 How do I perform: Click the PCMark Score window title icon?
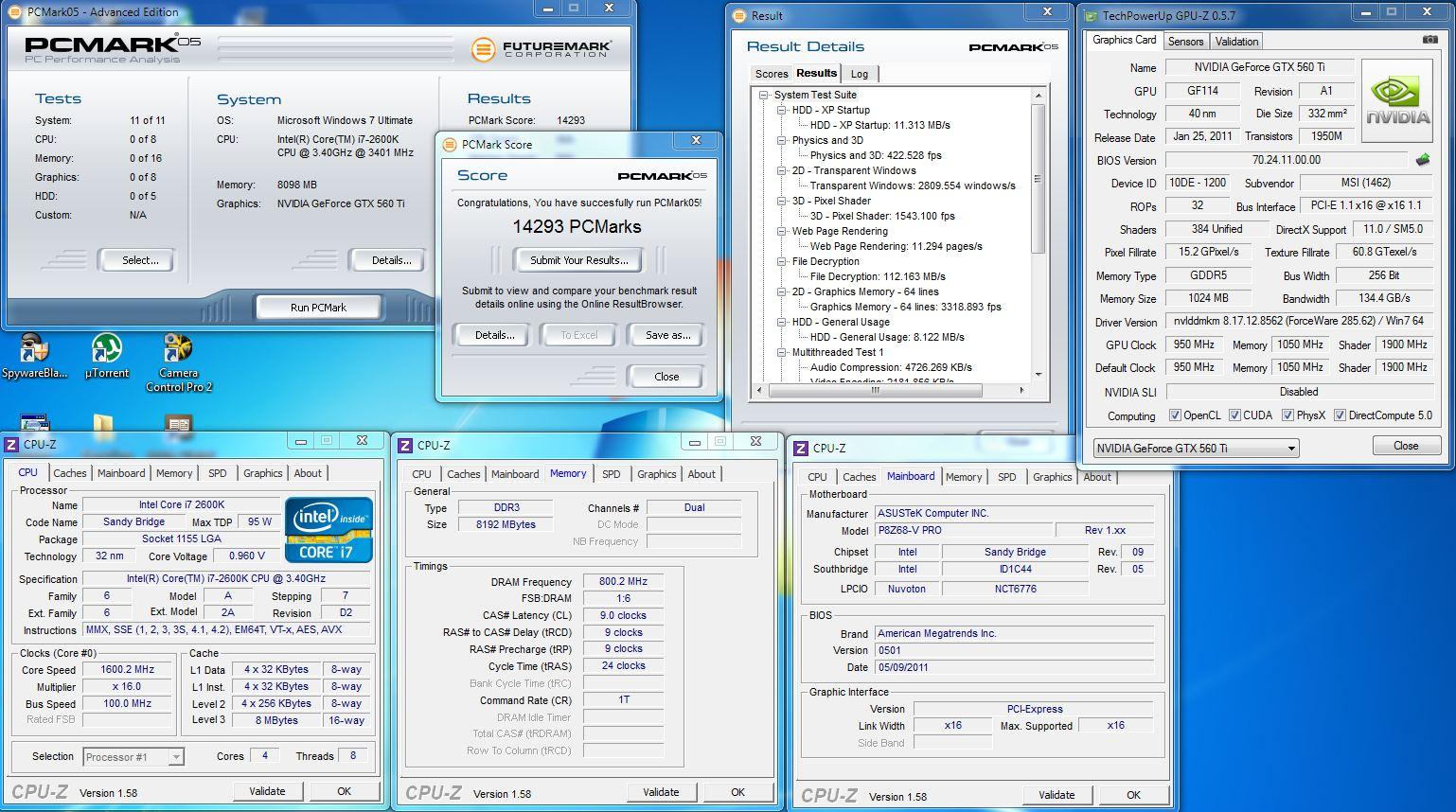[449, 144]
